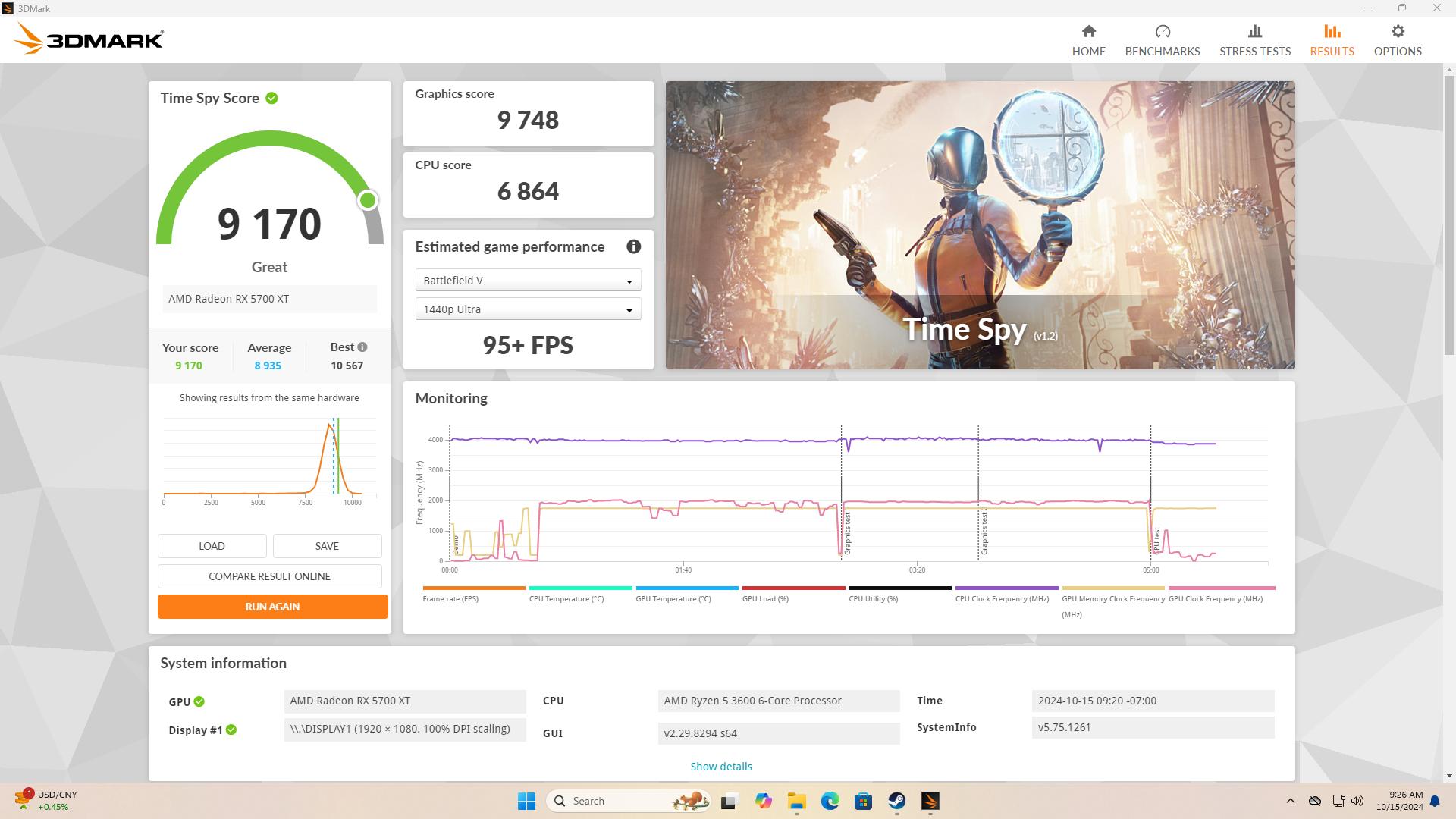Image resolution: width=1456 pixels, height=819 pixels.
Task: Click the scrollbar up arrow
Action: pyautogui.click(x=1449, y=70)
